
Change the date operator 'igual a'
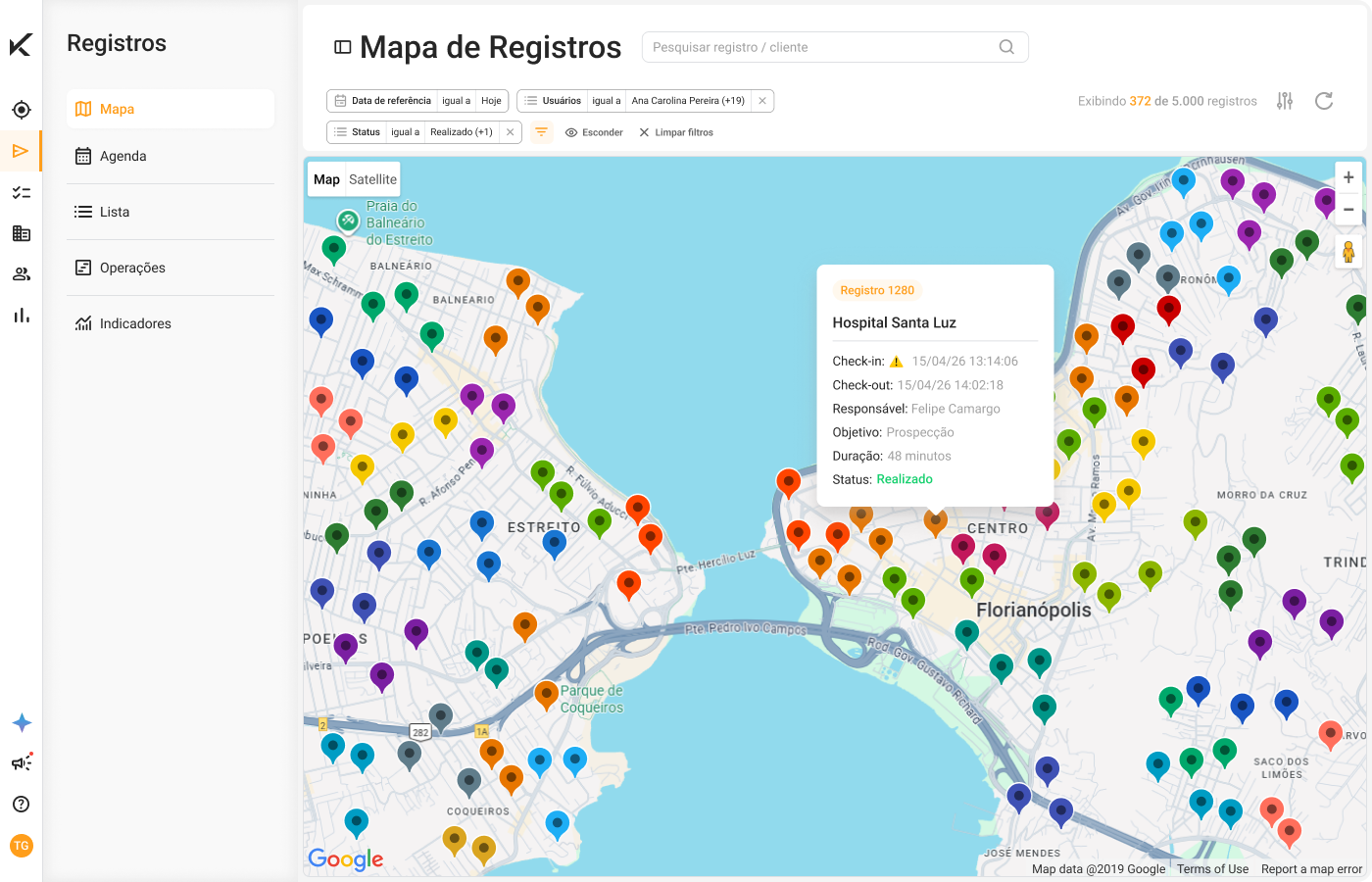point(456,101)
